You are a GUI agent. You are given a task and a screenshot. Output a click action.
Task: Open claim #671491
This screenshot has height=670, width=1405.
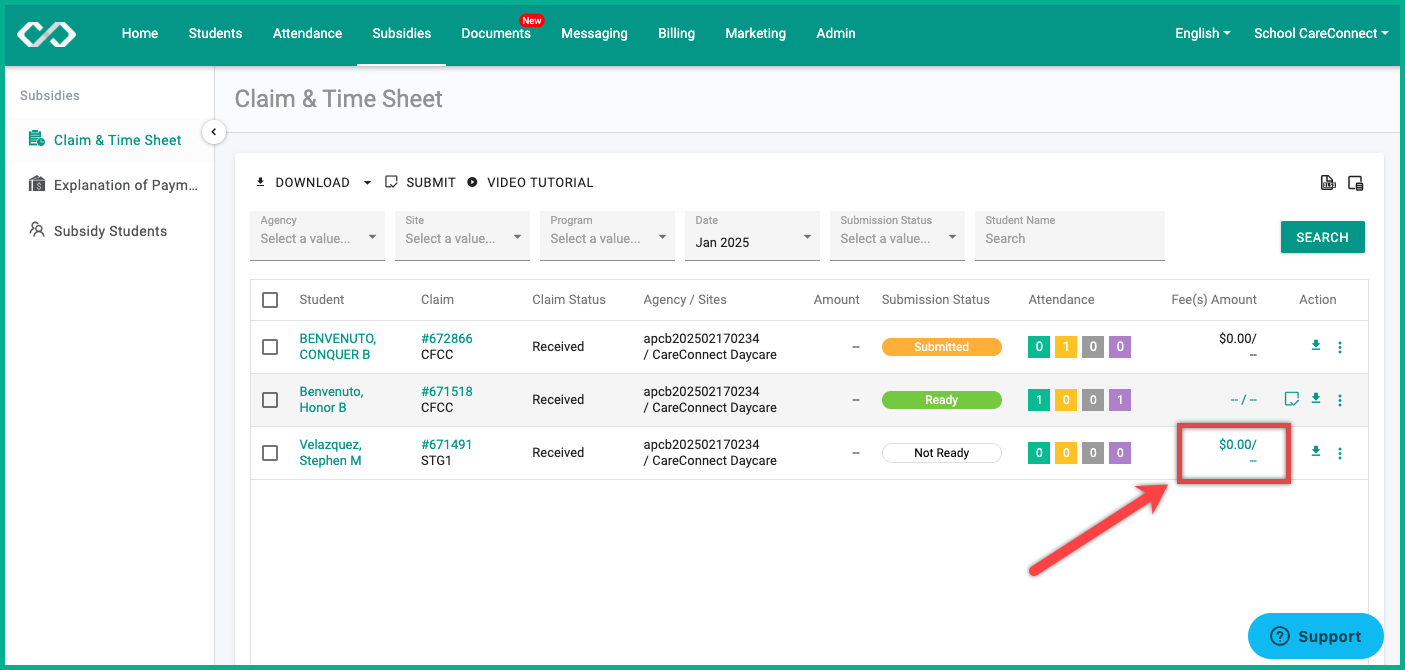tap(447, 445)
